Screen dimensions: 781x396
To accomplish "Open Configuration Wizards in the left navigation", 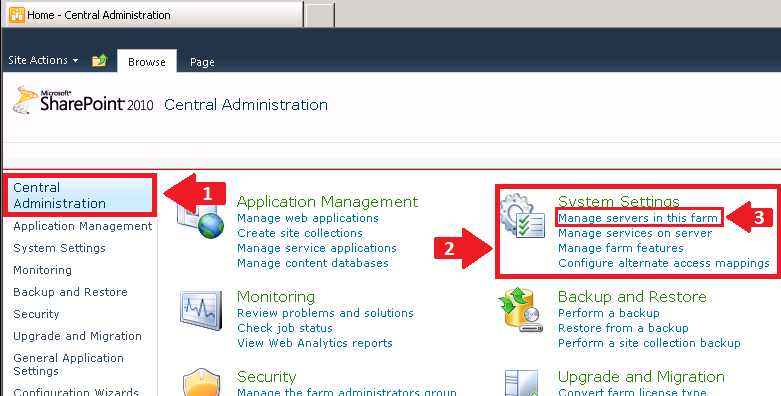I will [76, 392].
